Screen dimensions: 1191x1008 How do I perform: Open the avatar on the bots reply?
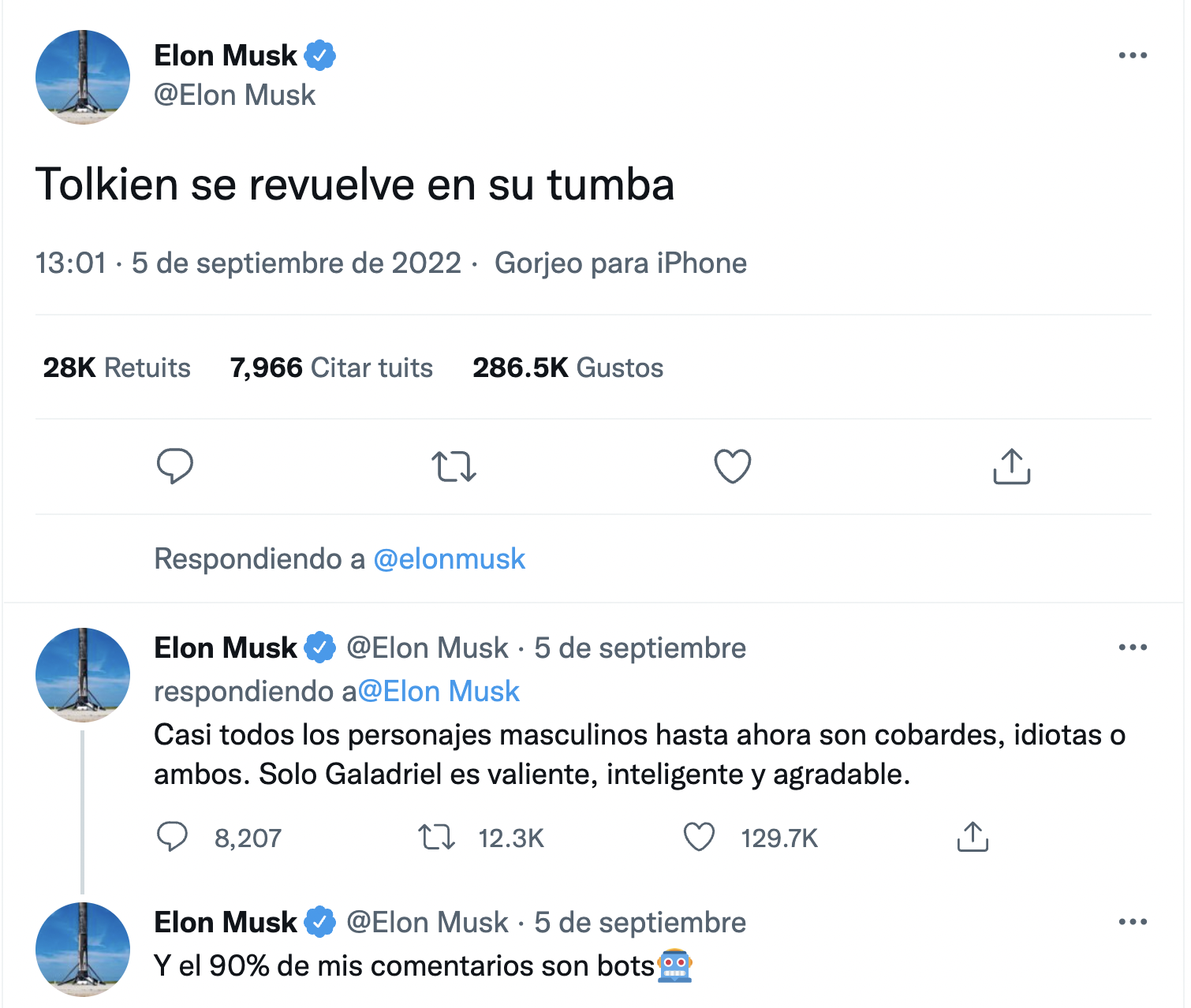pos(83,949)
